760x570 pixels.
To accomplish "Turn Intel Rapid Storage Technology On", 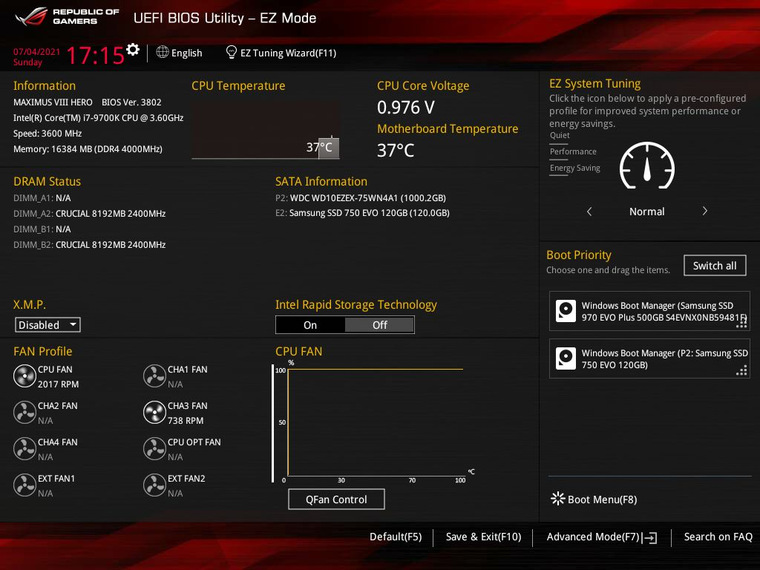I will point(310,325).
